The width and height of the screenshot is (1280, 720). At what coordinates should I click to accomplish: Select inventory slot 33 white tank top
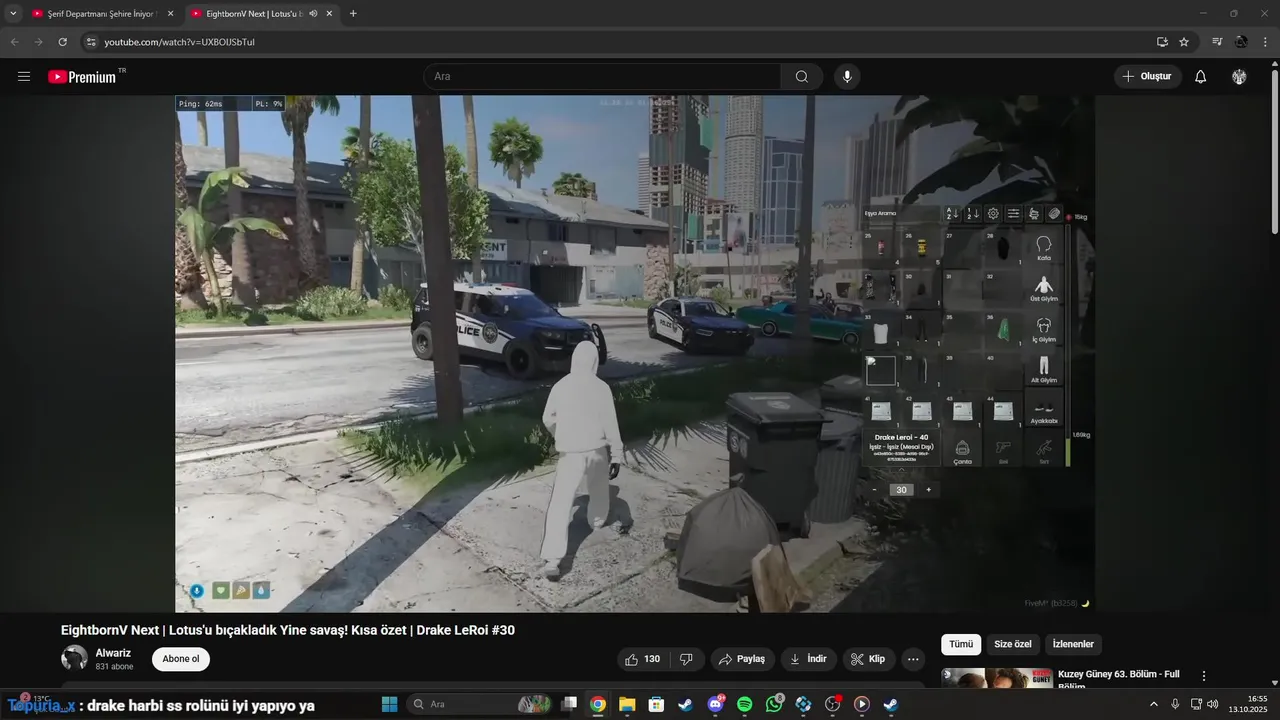point(881,330)
